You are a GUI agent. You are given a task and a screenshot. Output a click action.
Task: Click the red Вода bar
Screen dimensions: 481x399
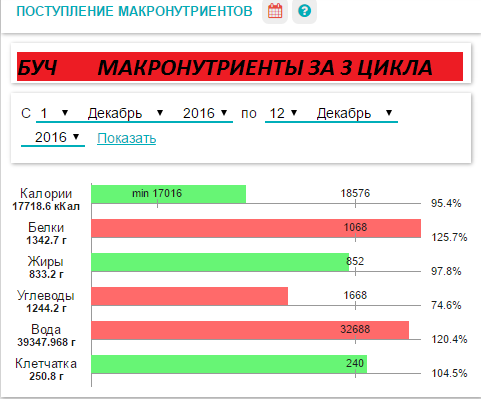pyautogui.click(x=250, y=330)
